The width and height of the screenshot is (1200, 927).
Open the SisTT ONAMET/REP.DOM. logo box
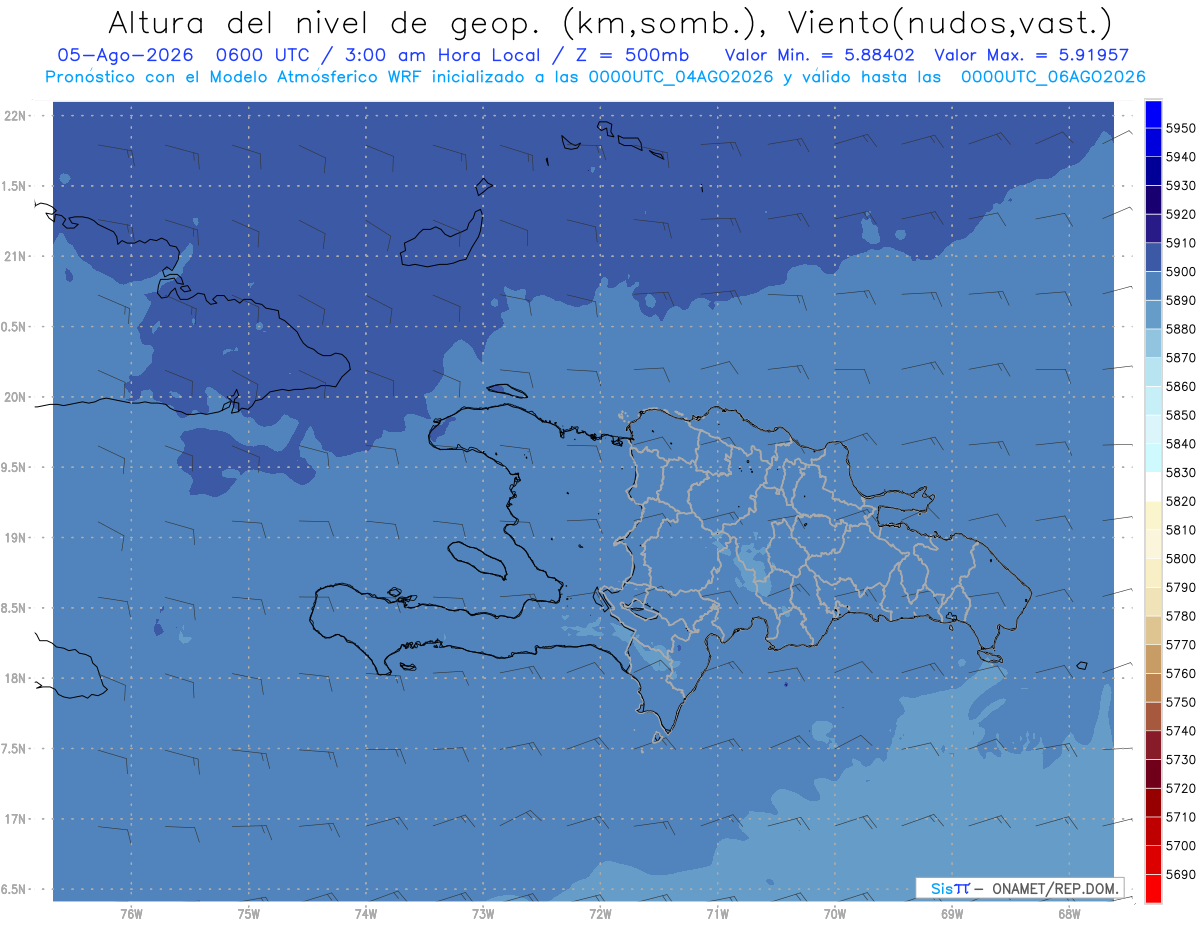point(1019,888)
